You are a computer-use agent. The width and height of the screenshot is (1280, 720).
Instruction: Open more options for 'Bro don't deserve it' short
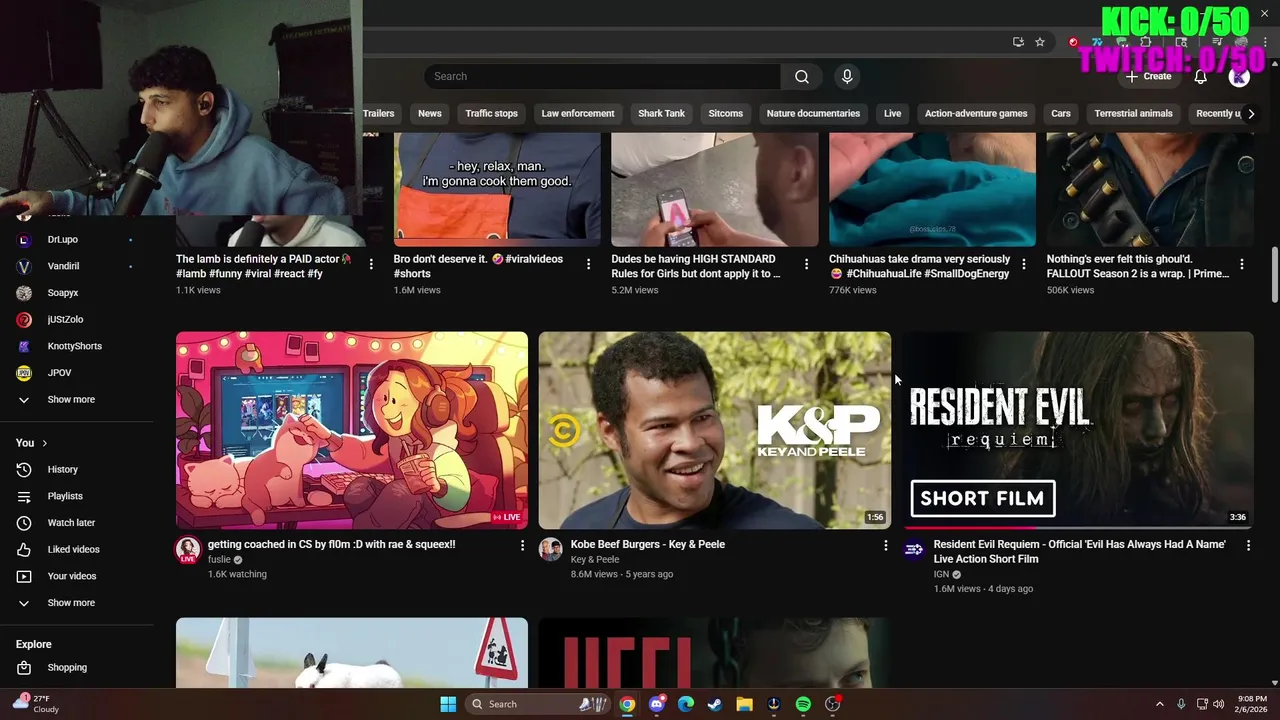[x=589, y=264]
